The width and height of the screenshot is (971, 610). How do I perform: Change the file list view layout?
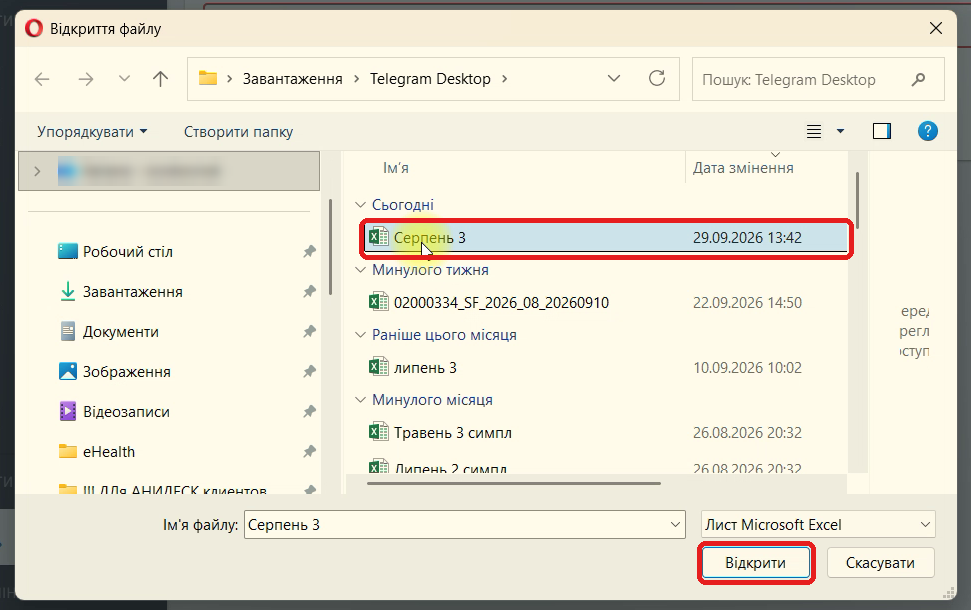point(814,131)
